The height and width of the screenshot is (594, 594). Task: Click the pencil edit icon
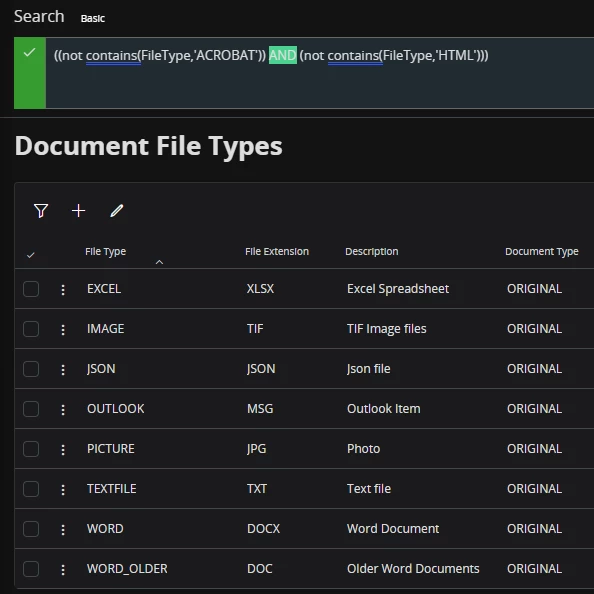coord(117,211)
